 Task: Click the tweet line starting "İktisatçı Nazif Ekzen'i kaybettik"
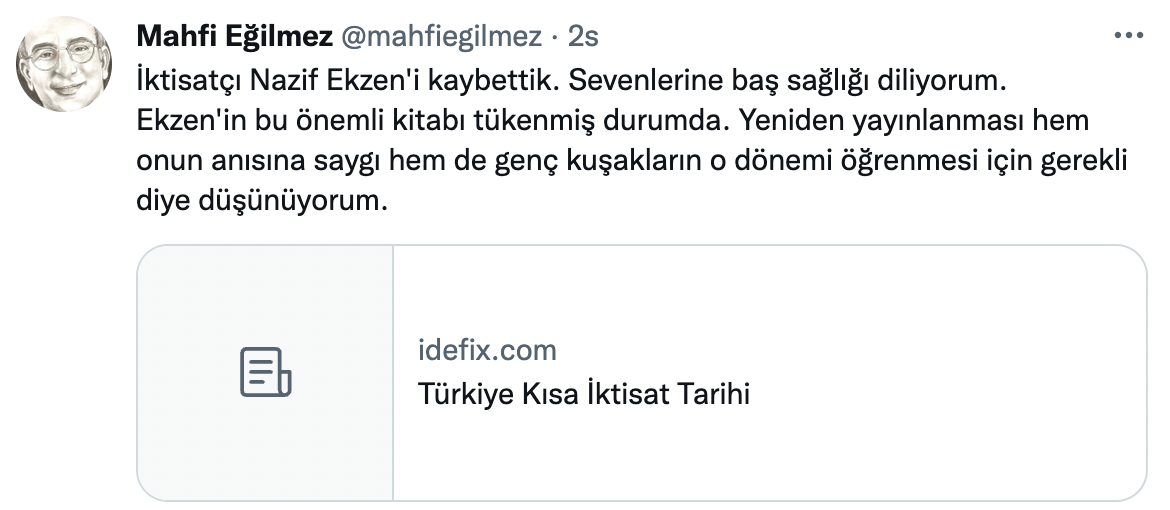(x=350, y=78)
